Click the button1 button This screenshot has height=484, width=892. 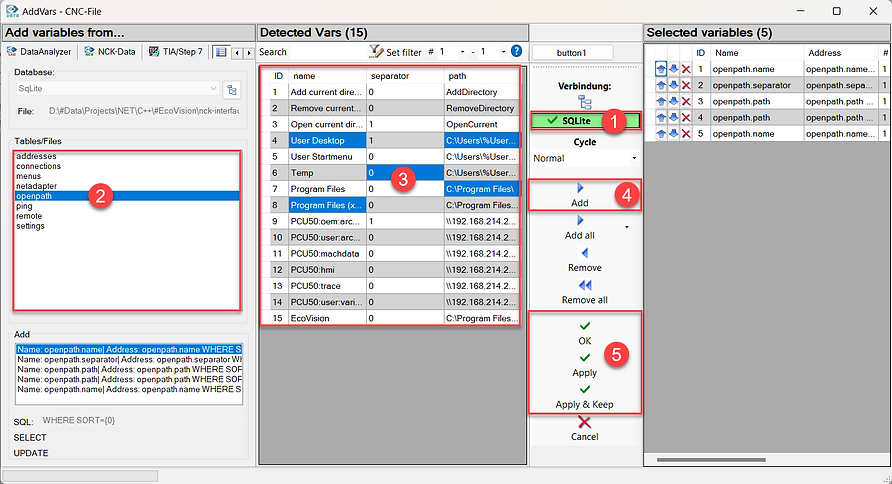click(x=572, y=53)
